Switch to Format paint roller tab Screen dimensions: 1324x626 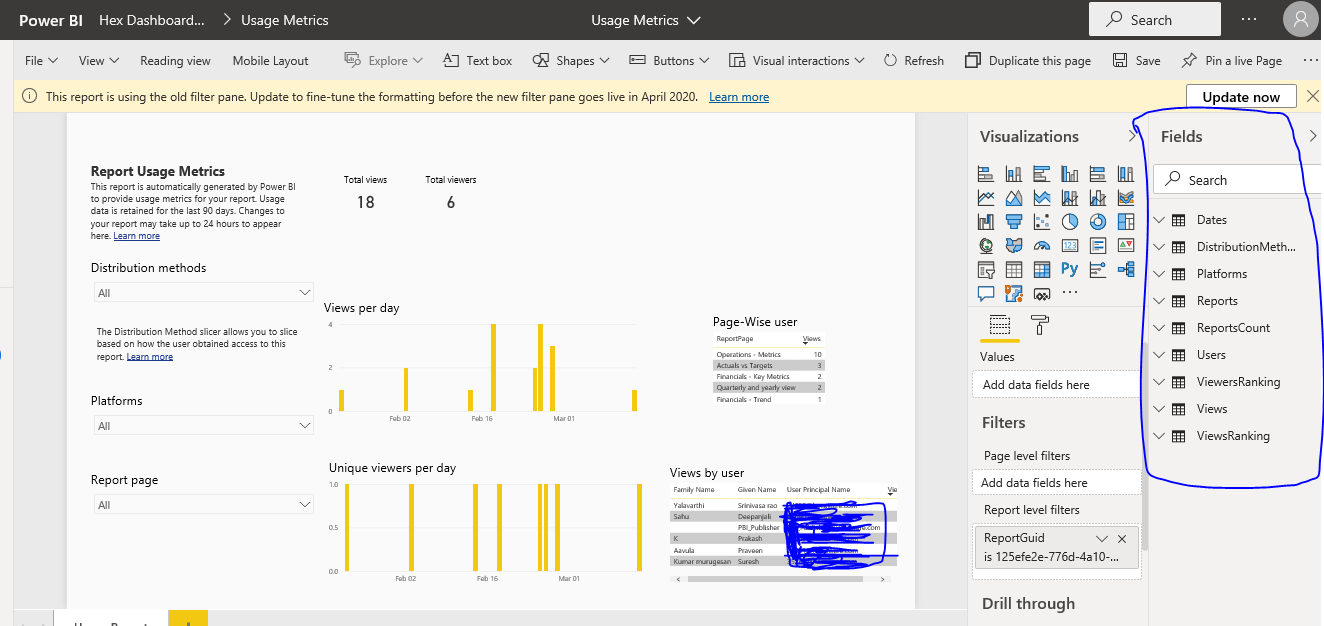coord(1040,324)
